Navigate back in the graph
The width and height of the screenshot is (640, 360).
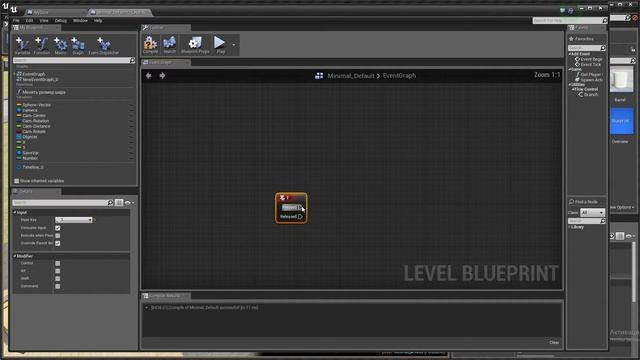click(x=149, y=76)
